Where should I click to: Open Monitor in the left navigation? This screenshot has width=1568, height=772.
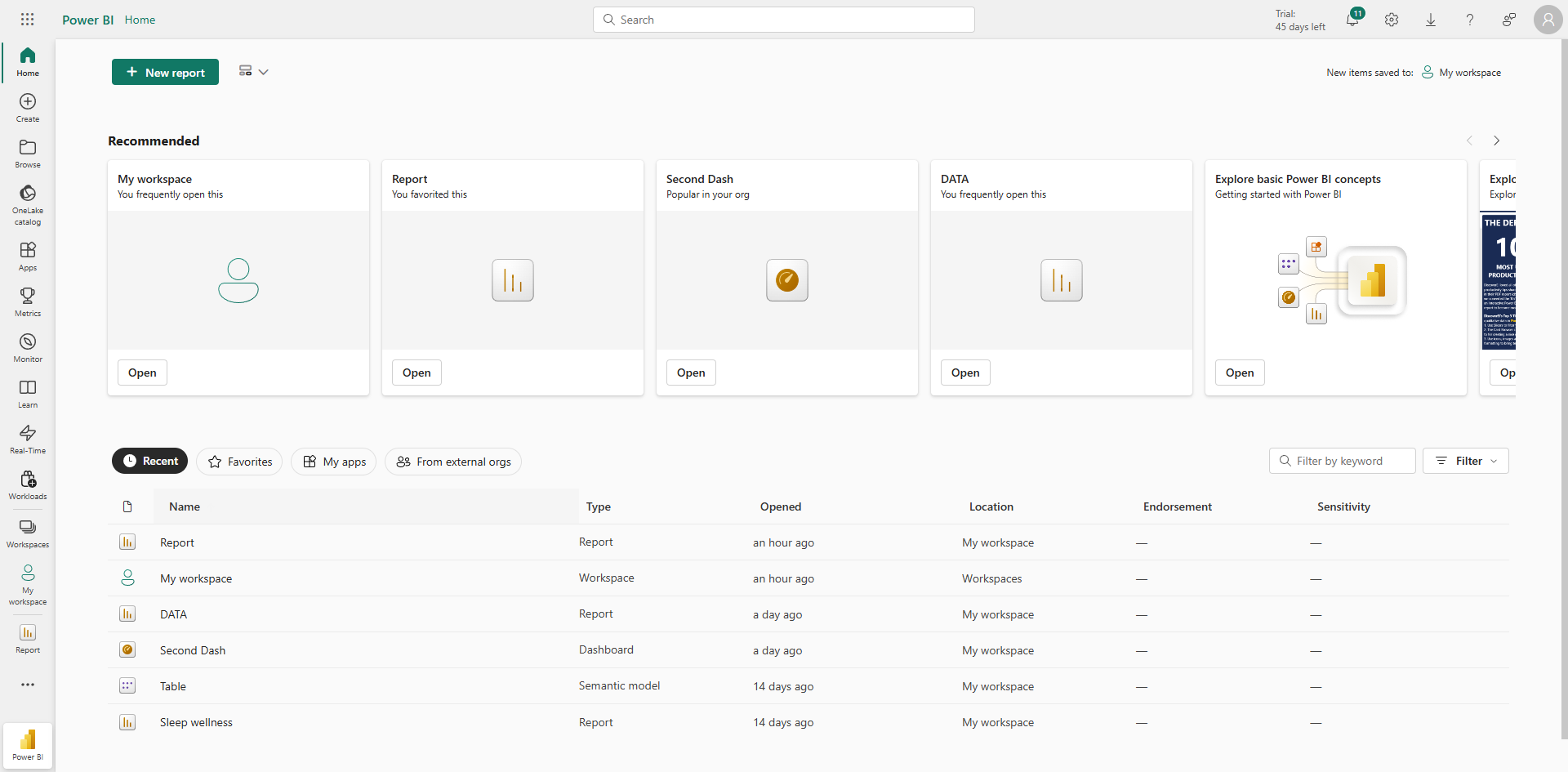[x=28, y=348]
